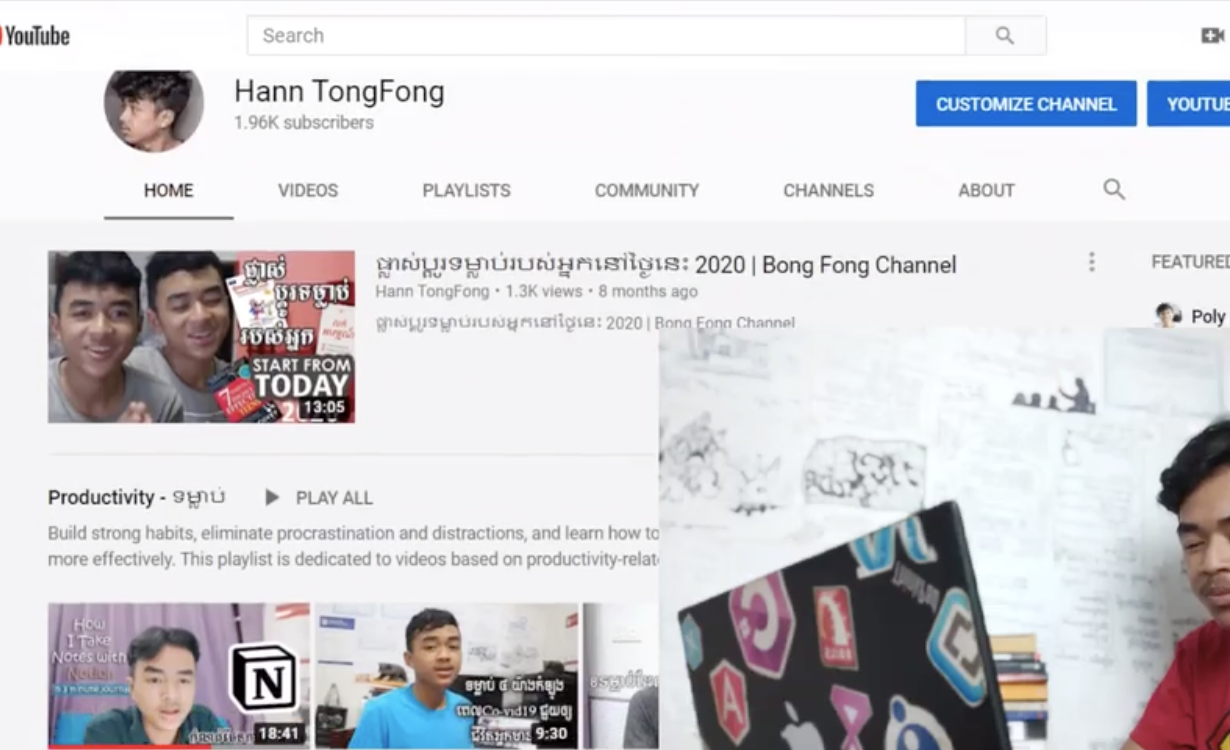Click the 1.96K subscribers text
This screenshot has width=1230, height=750.
point(304,123)
